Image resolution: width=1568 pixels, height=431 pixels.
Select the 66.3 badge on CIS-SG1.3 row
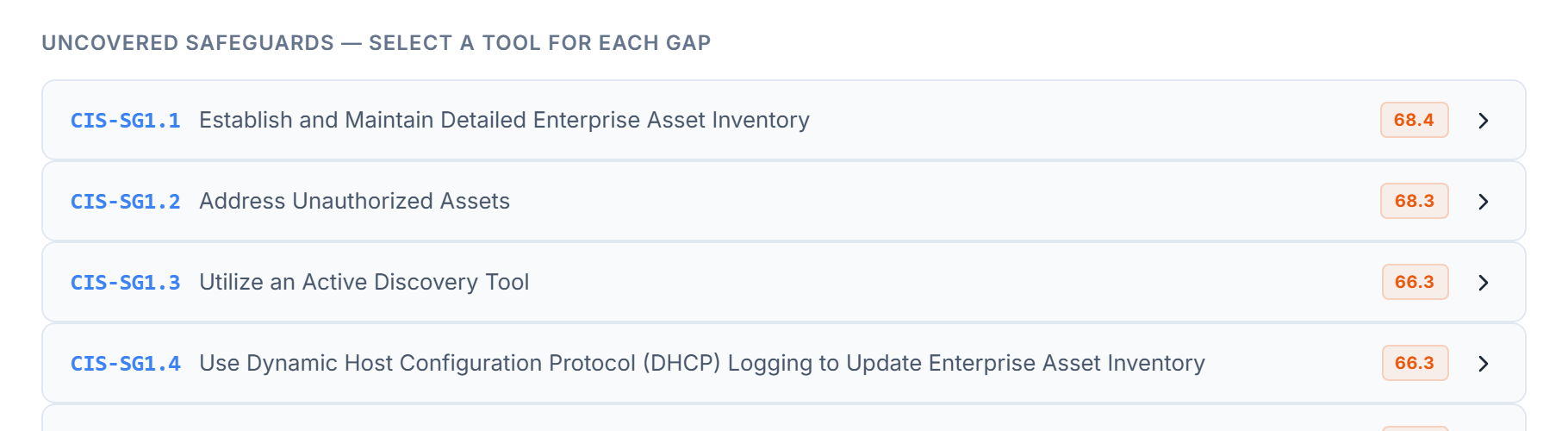(1415, 282)
